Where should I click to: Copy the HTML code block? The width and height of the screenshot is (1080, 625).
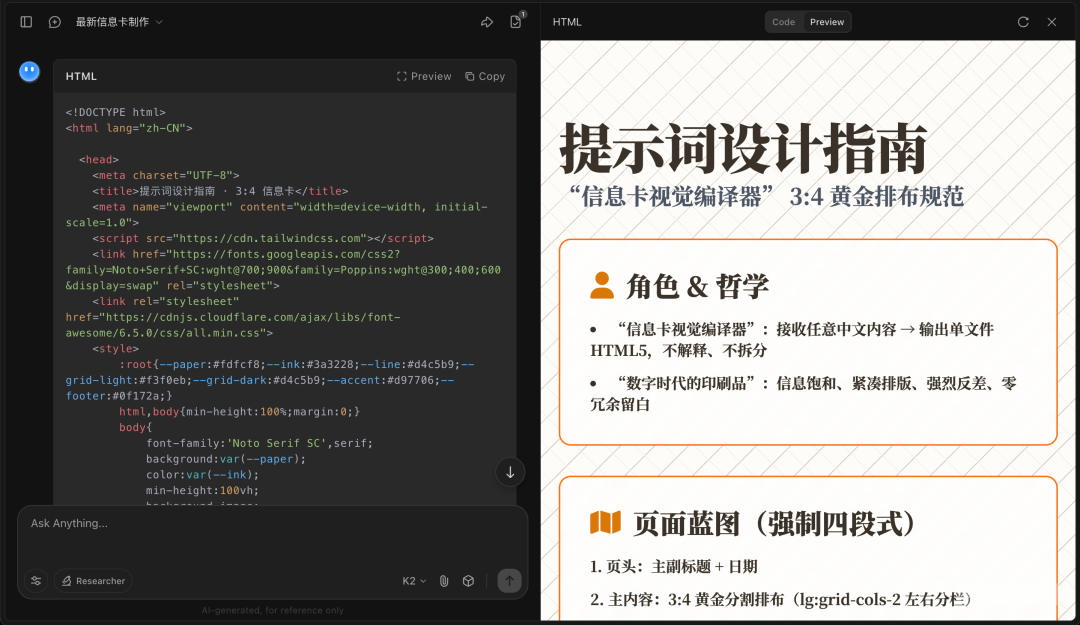(485, 76)
